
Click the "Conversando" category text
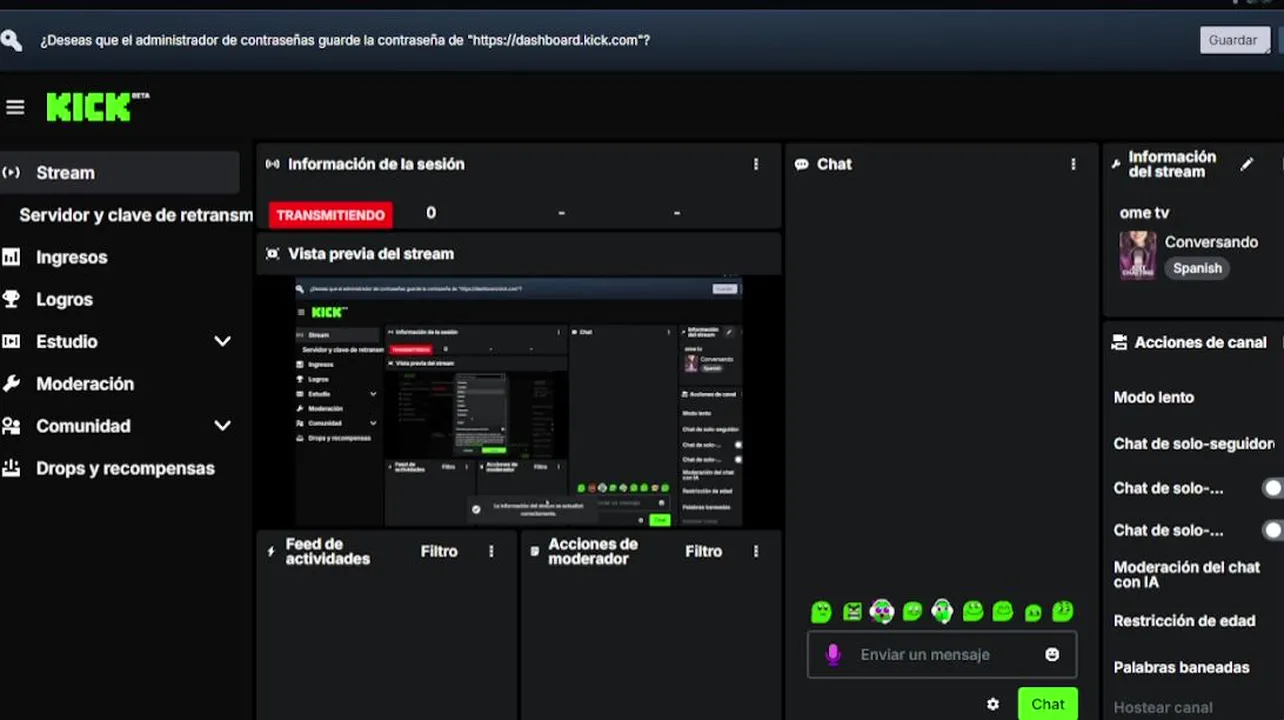point(1211,242)
